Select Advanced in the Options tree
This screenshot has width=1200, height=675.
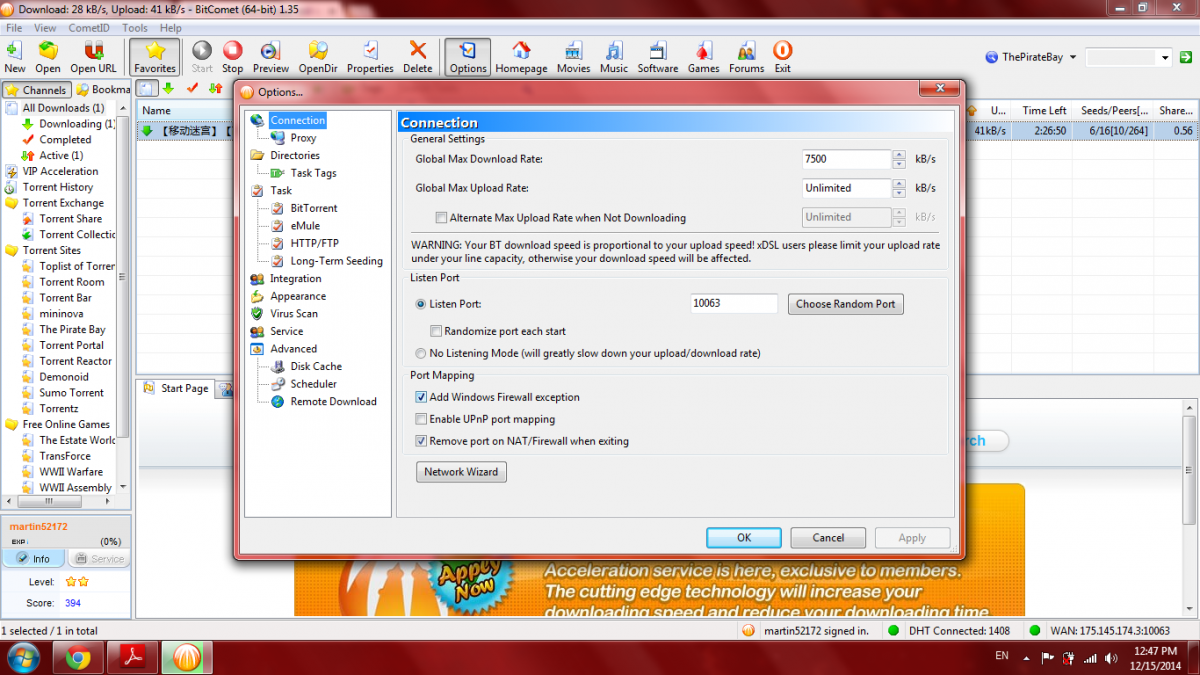pyautogui.click(x=293, y=349)
